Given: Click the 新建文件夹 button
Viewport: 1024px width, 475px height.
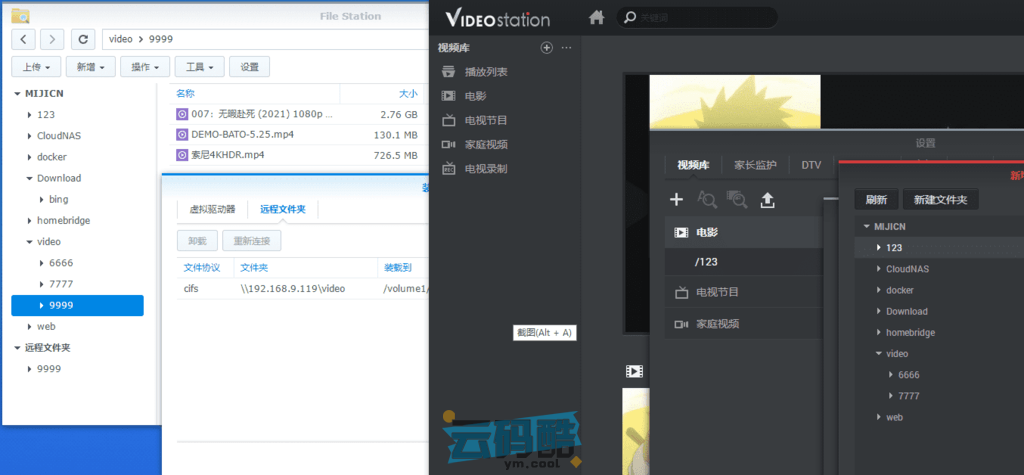Looking at the screenshot, I should (940, 200).
